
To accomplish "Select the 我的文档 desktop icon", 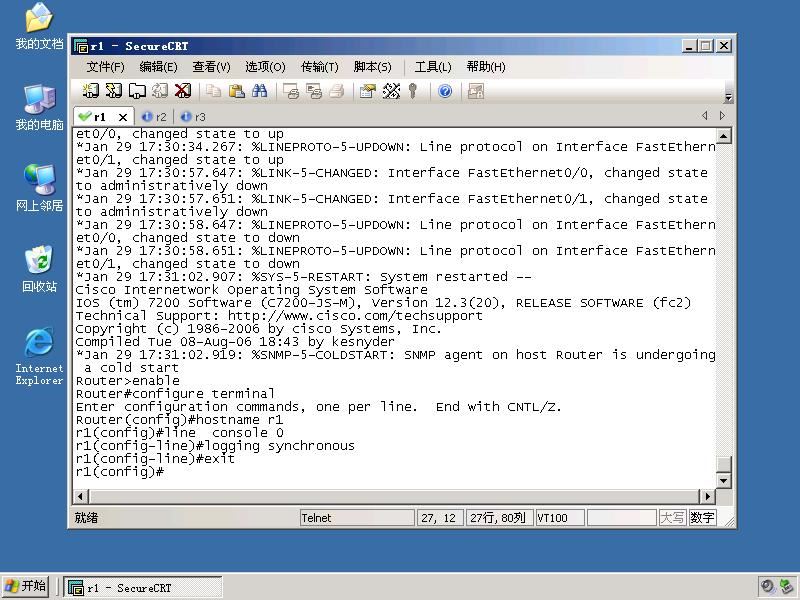I will [x=39, y=26].
